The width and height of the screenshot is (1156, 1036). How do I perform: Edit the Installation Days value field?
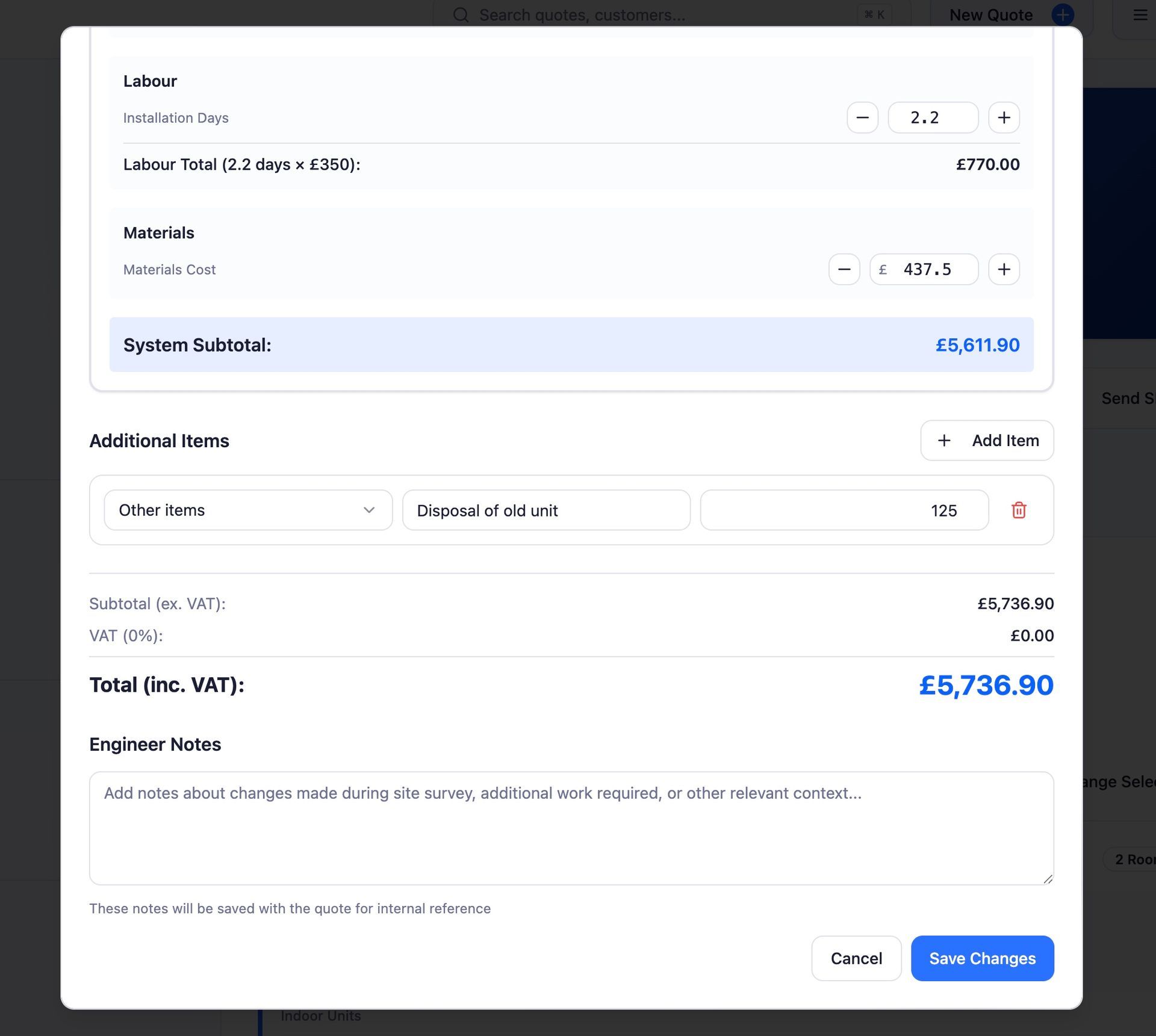(x=933, y=117)
